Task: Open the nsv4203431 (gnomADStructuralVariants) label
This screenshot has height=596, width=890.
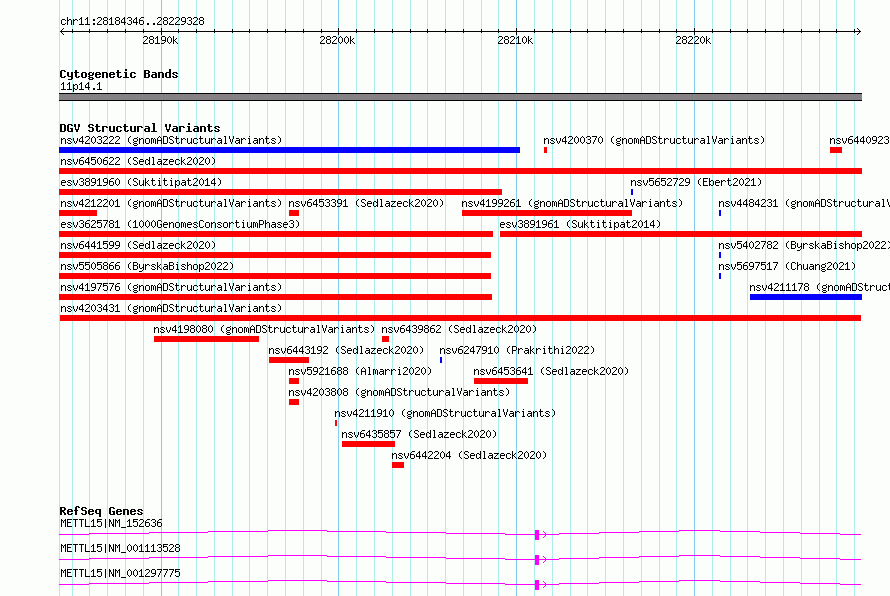Action: [x=171, y=308]
